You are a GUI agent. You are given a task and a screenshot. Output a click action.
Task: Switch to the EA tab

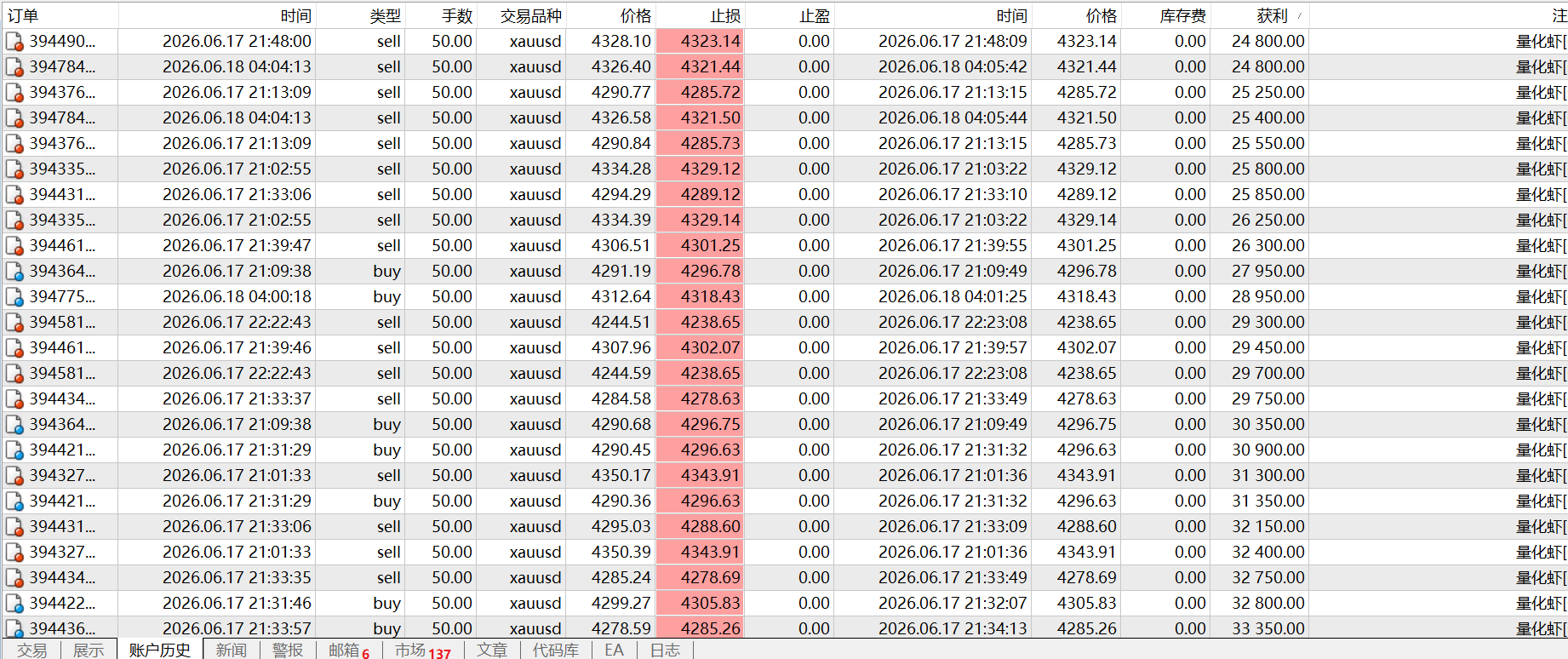click(614, 650)
